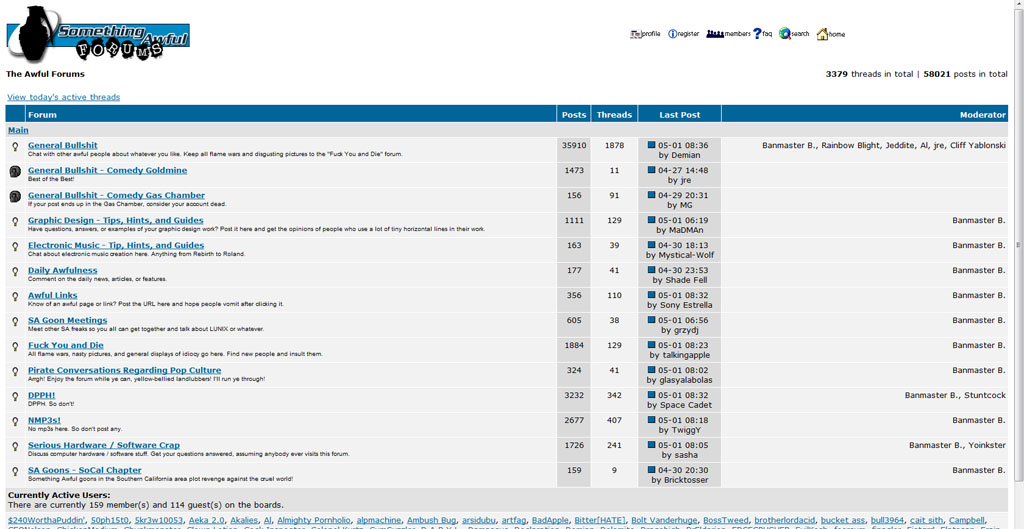Click lightbulb icon beside DPPH! forum
This screenshot has width=1024, height=529.
15,396
